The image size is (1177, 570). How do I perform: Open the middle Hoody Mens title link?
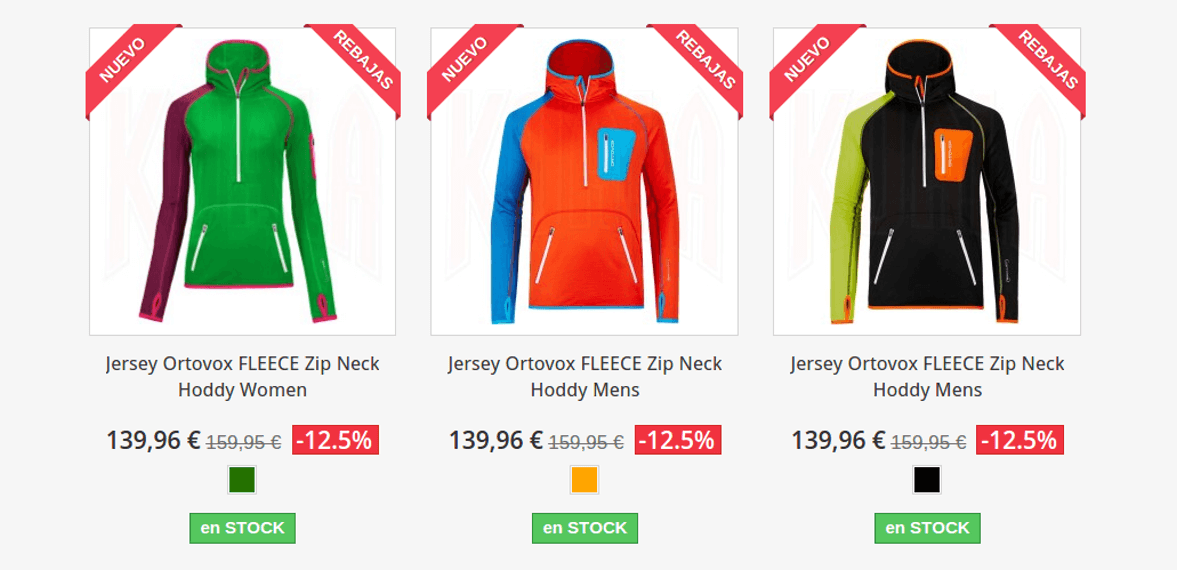pos(585,377)
